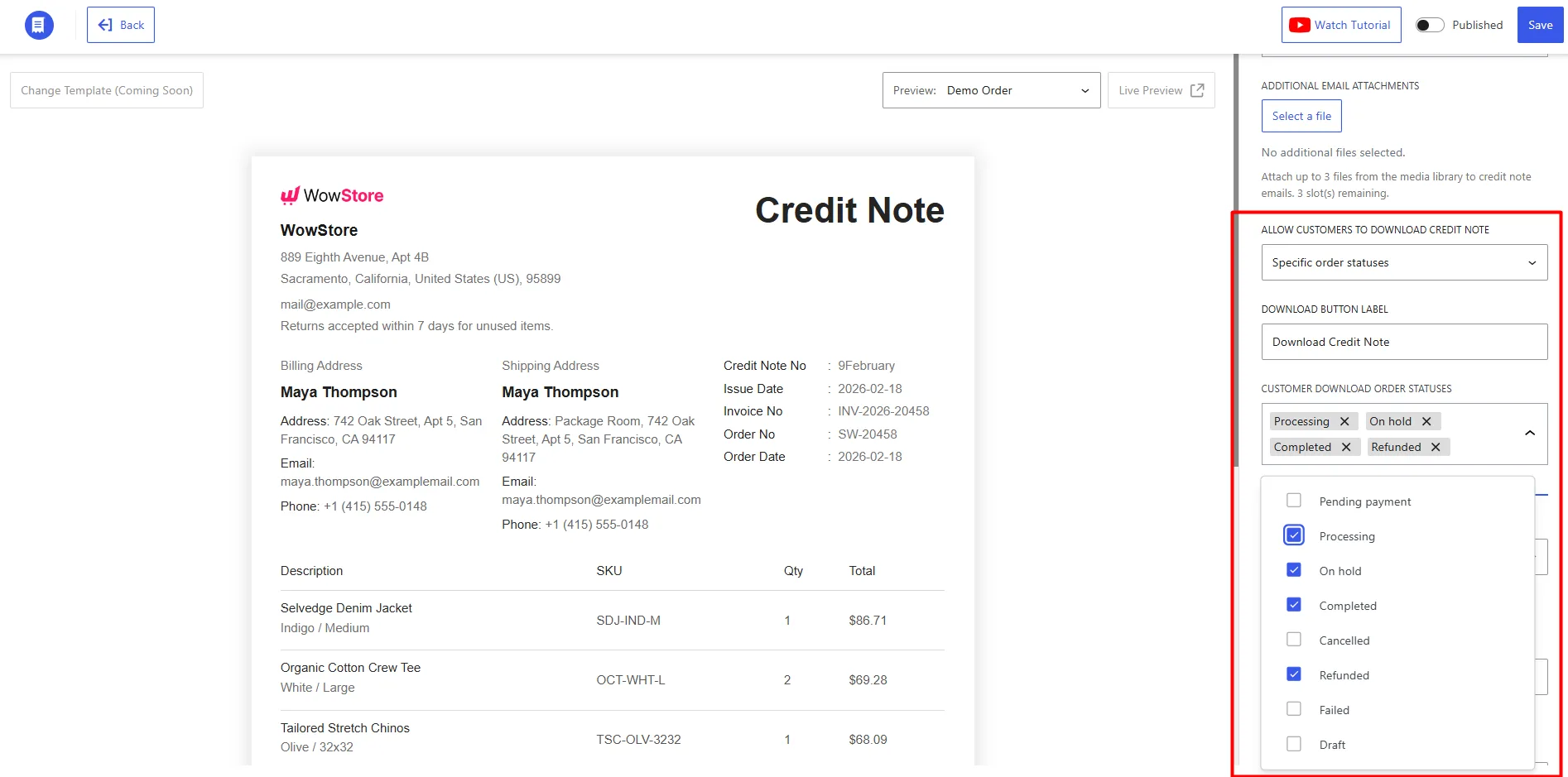Edit the Download Button Label field
Screen dimensions: 1568x777
pos(1404,342)
